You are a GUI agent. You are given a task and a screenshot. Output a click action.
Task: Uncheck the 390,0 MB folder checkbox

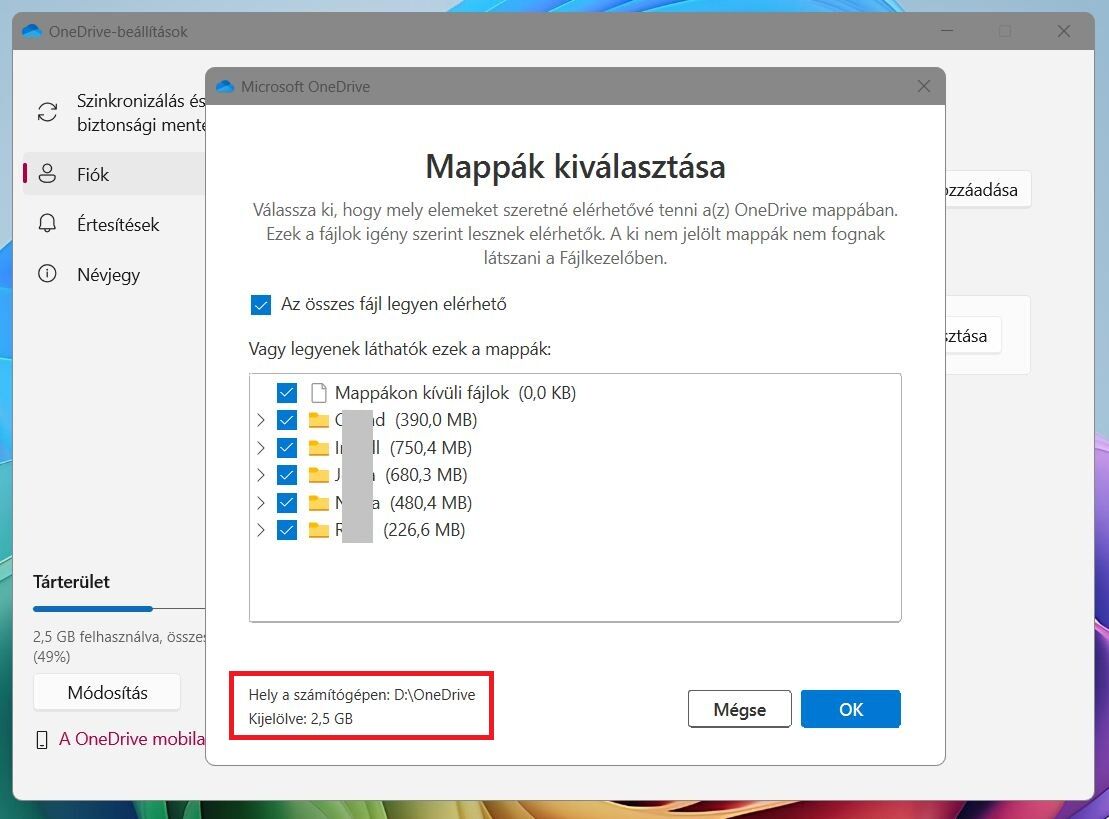tap(286, 420)
